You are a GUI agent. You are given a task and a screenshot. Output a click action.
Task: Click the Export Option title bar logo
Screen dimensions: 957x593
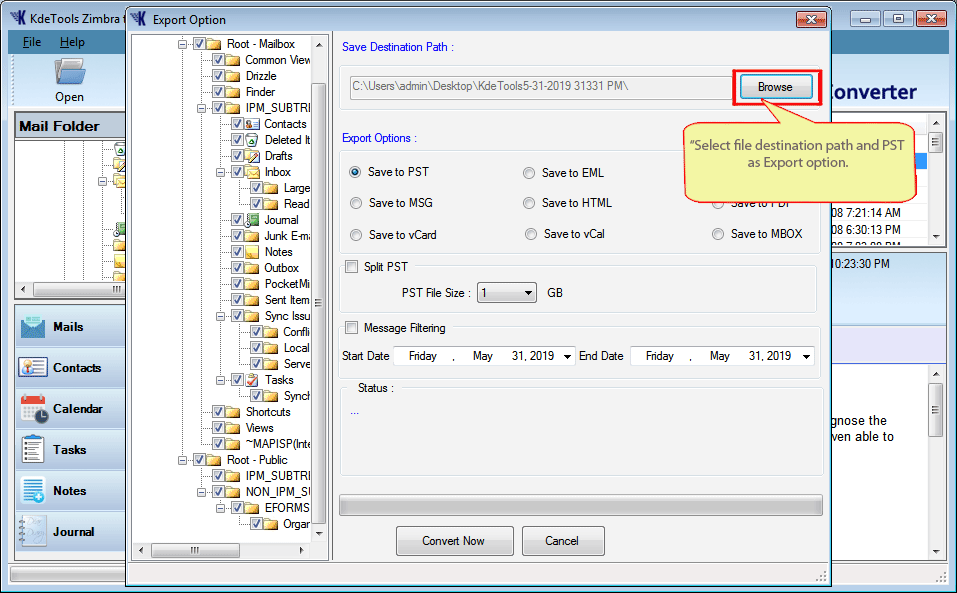pos(139,19)
